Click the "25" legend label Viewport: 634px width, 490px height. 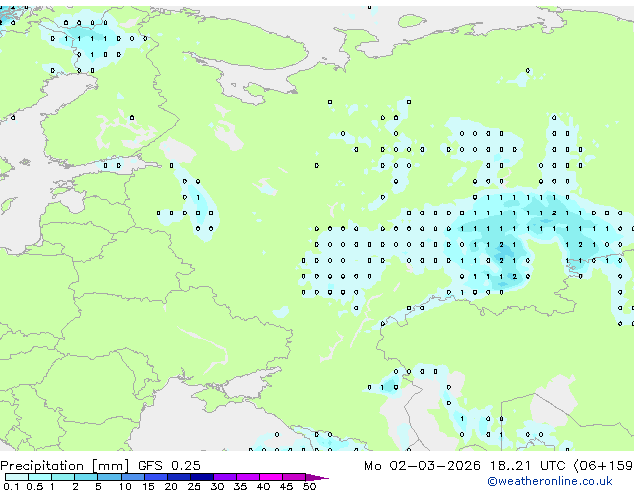(x=194, y=486)
